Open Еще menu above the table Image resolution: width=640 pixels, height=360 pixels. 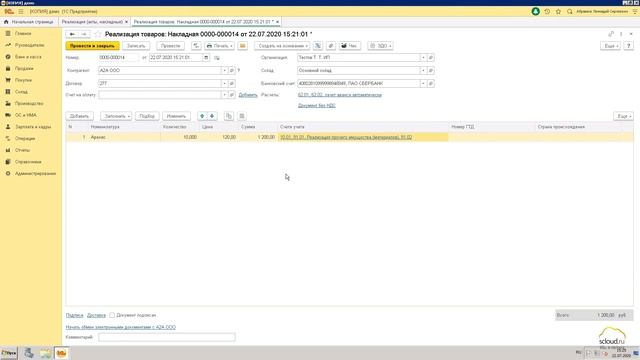[x=623, y=116]
